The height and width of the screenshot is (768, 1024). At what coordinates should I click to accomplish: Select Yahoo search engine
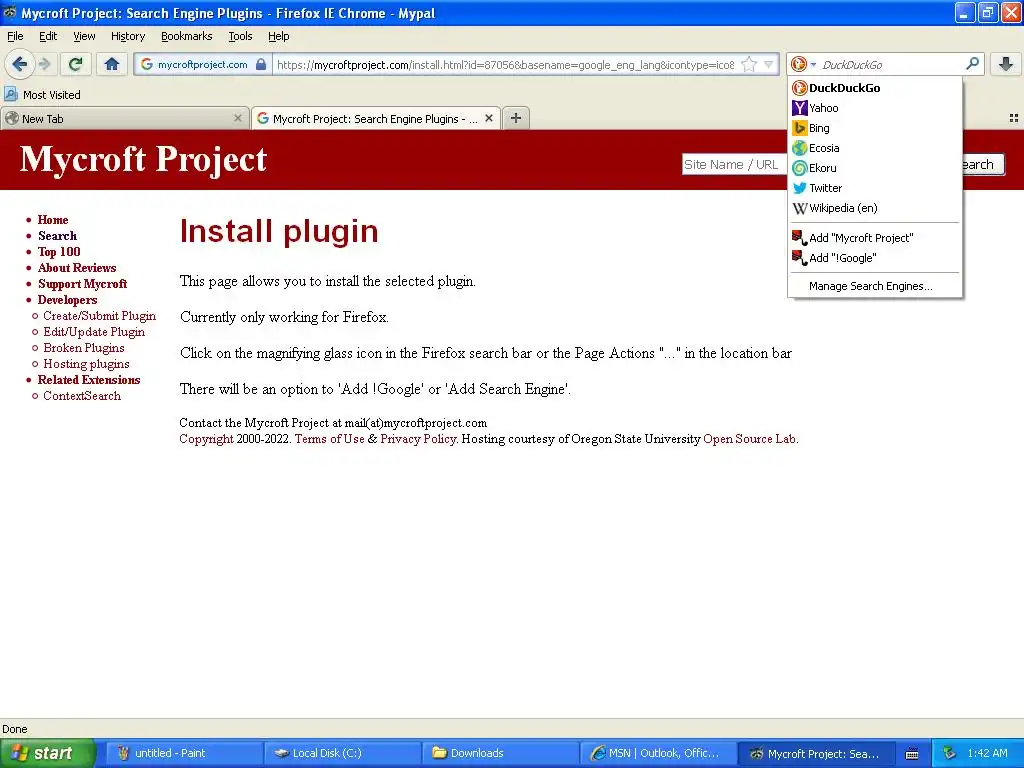coord(875,108)
